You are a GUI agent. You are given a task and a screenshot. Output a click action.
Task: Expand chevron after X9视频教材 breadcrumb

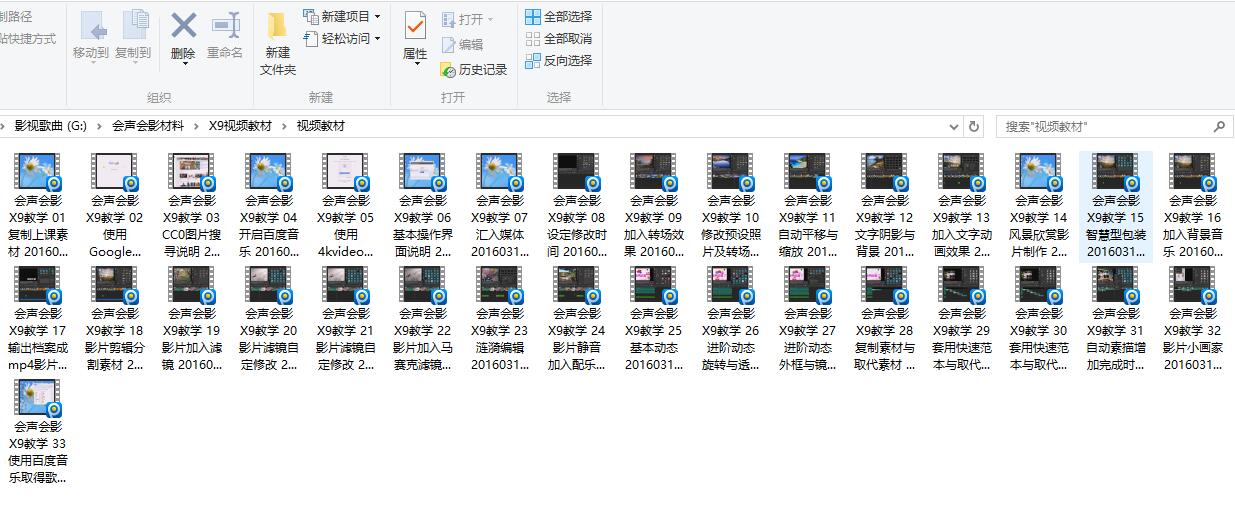coord(285,127)
